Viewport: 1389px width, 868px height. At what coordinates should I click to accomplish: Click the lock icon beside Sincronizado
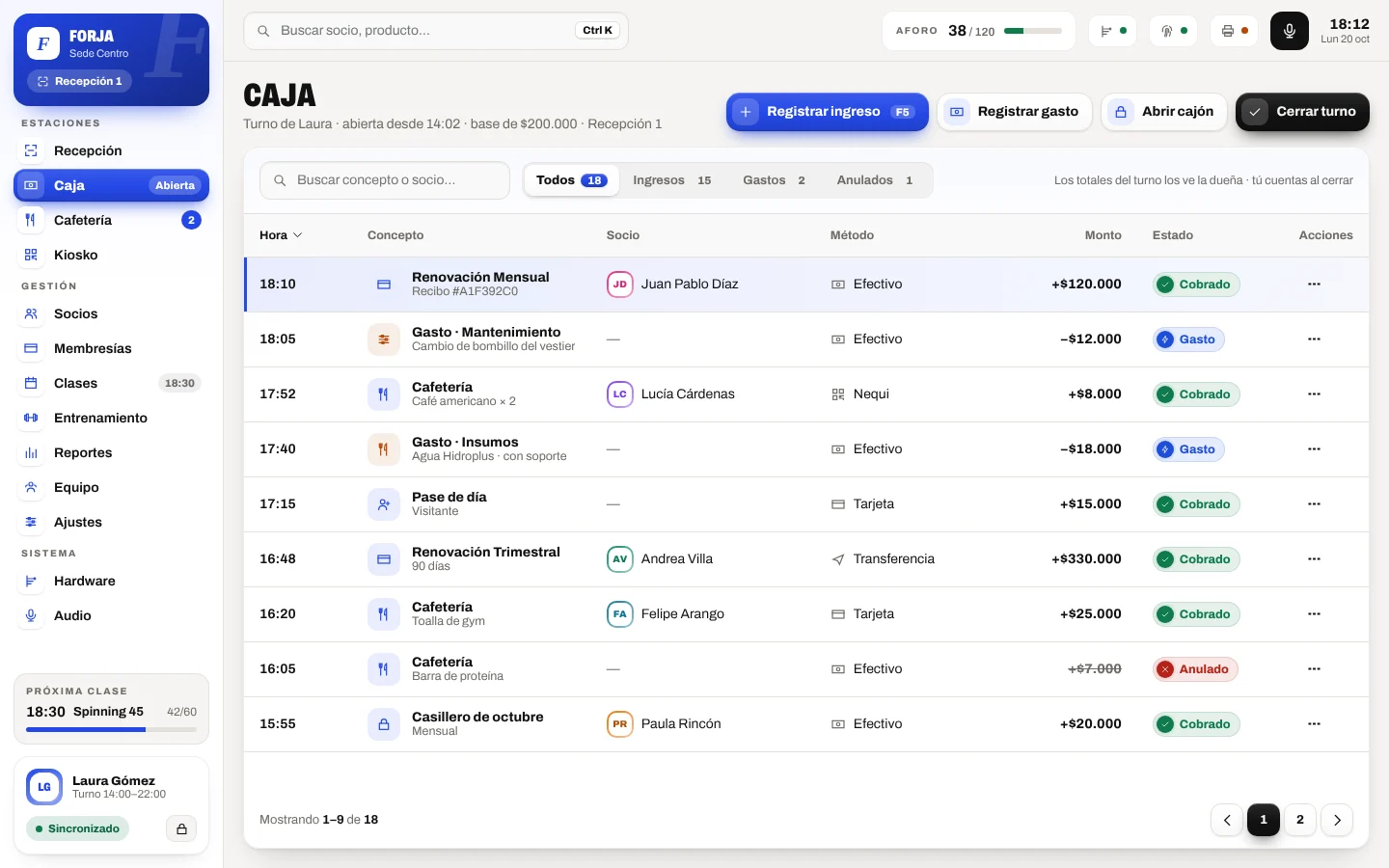point(181,828)
